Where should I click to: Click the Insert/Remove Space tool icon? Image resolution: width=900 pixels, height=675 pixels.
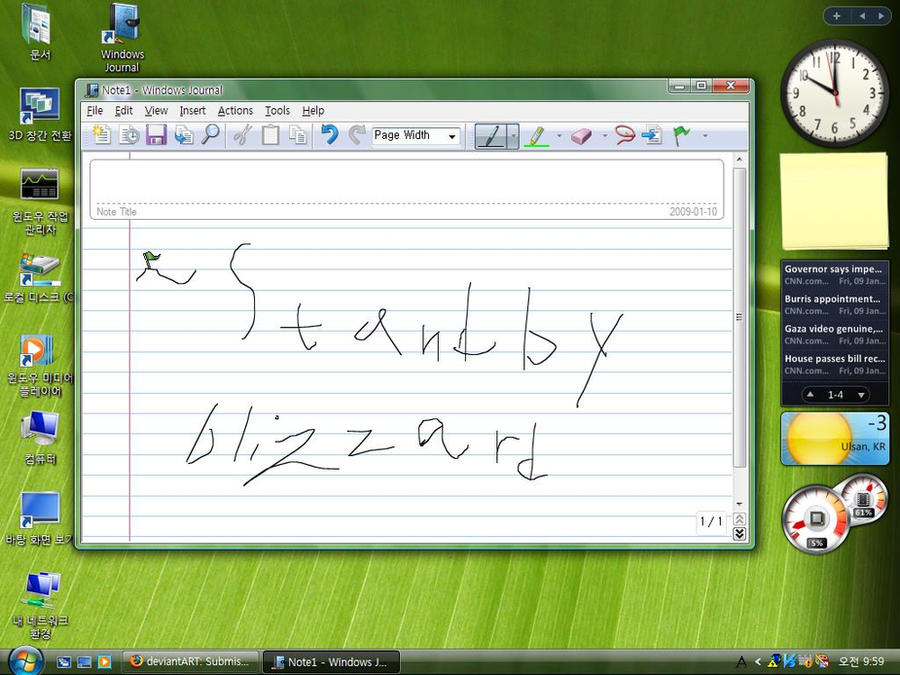click(652, 135)
